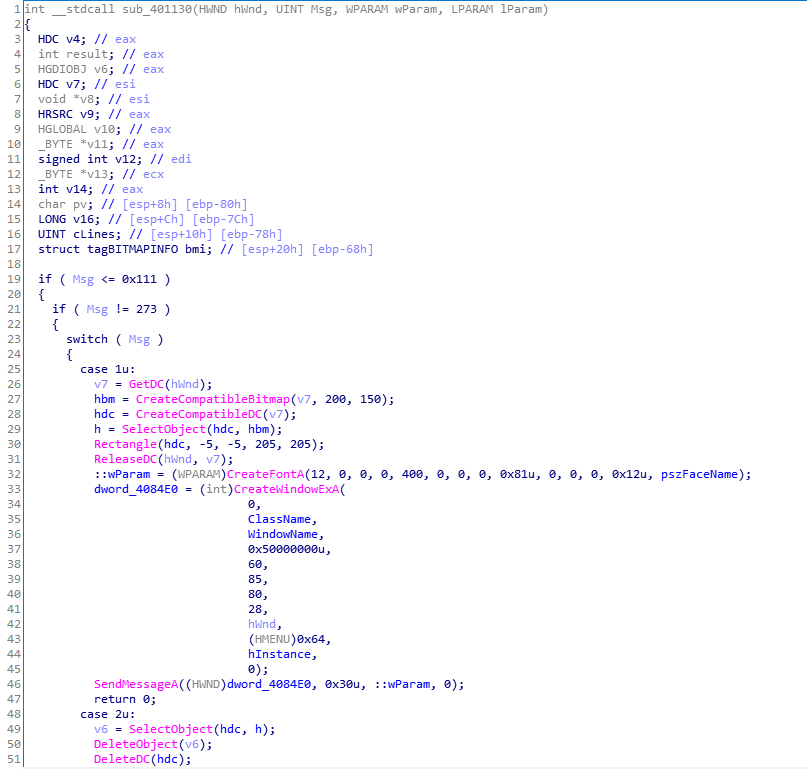Click the CreateFontA function call
Viewport: 807px width, 769px height.
(x=265, y=474)
